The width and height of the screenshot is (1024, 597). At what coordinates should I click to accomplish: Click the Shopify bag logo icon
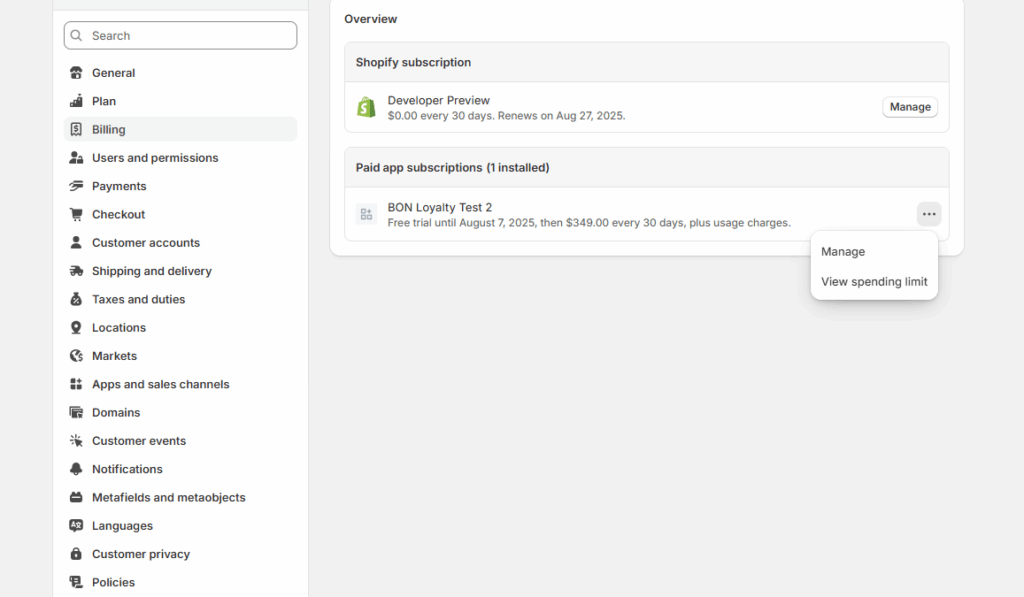[366, 107]
